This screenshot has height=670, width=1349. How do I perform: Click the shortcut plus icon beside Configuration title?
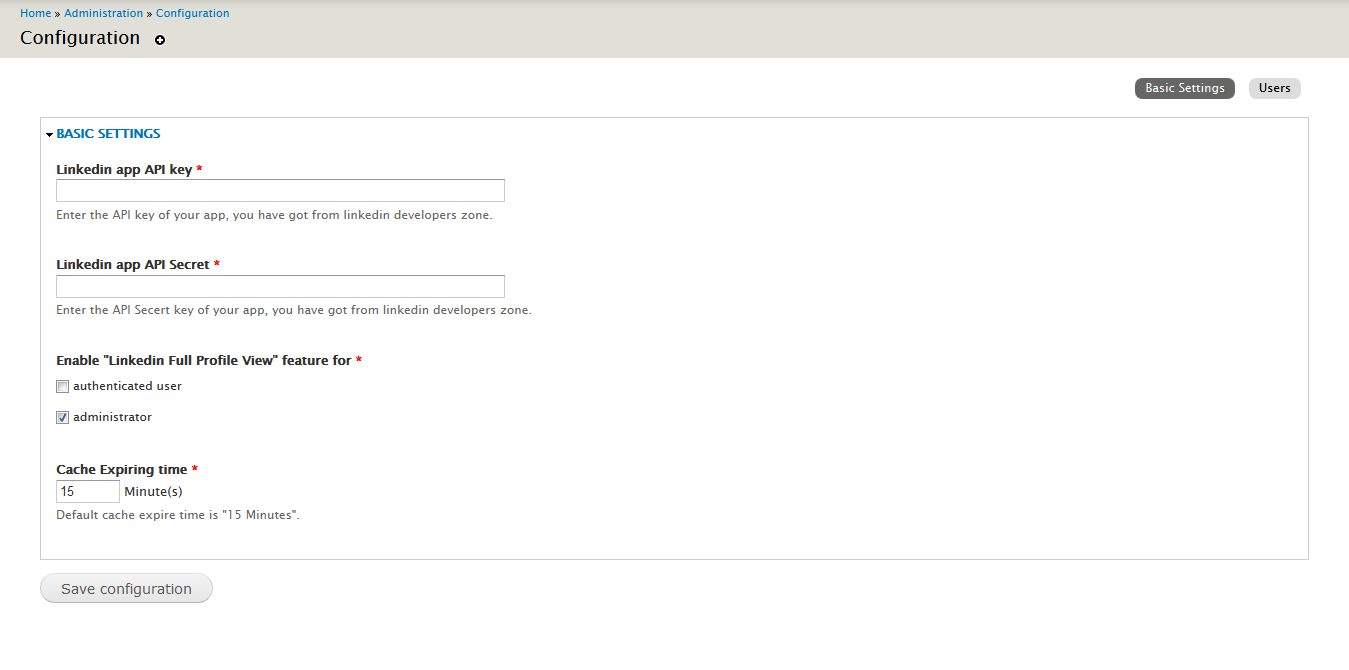click(x=160, y=40)
